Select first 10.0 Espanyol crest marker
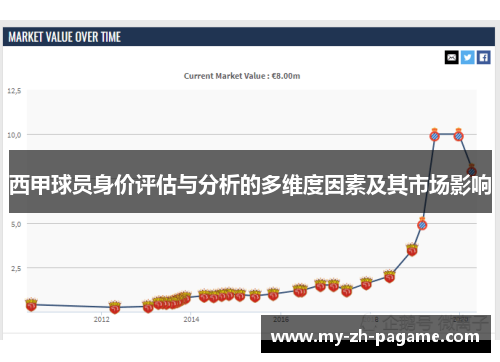Viewport: 500px width, 362px height. point(434,135)
